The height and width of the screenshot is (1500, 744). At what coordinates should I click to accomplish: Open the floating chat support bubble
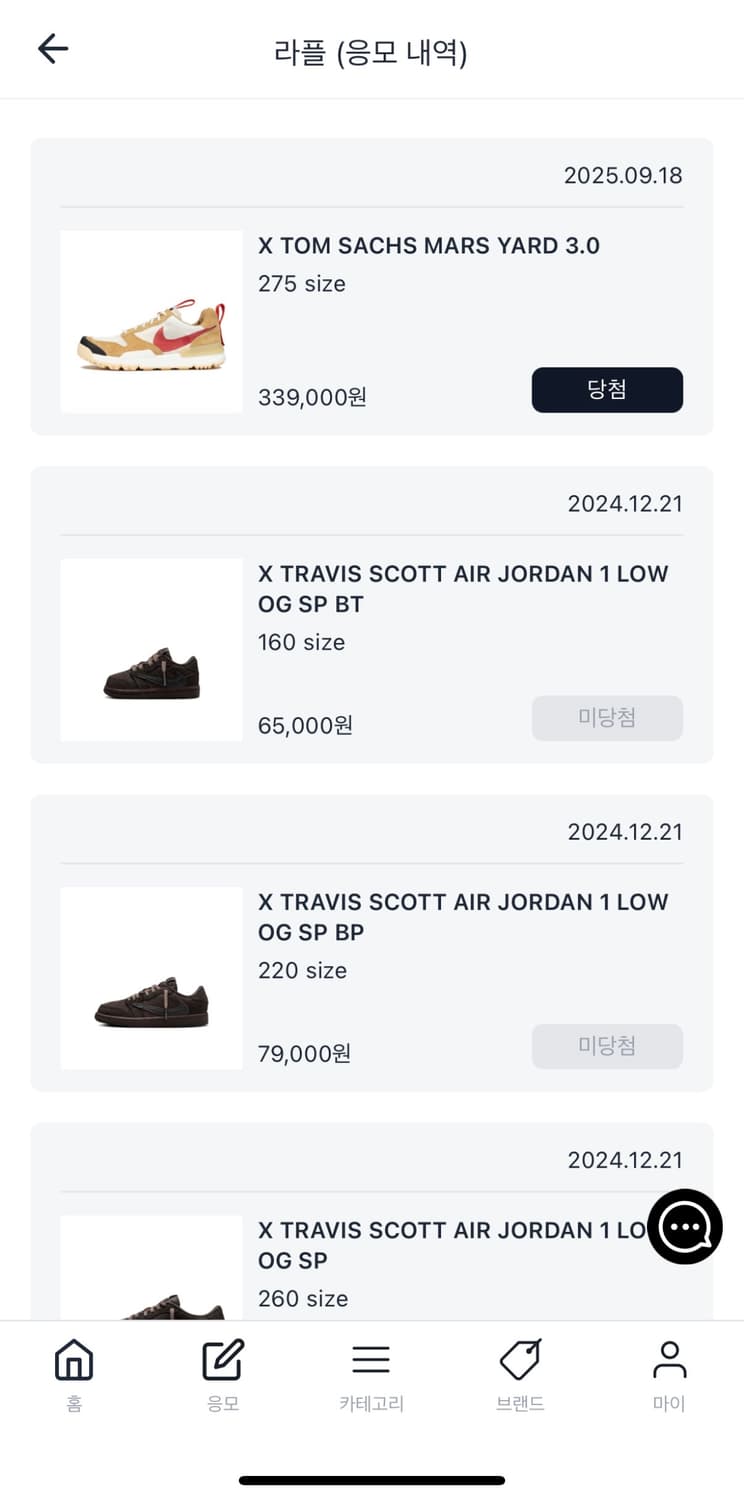tap(685, 1227)
